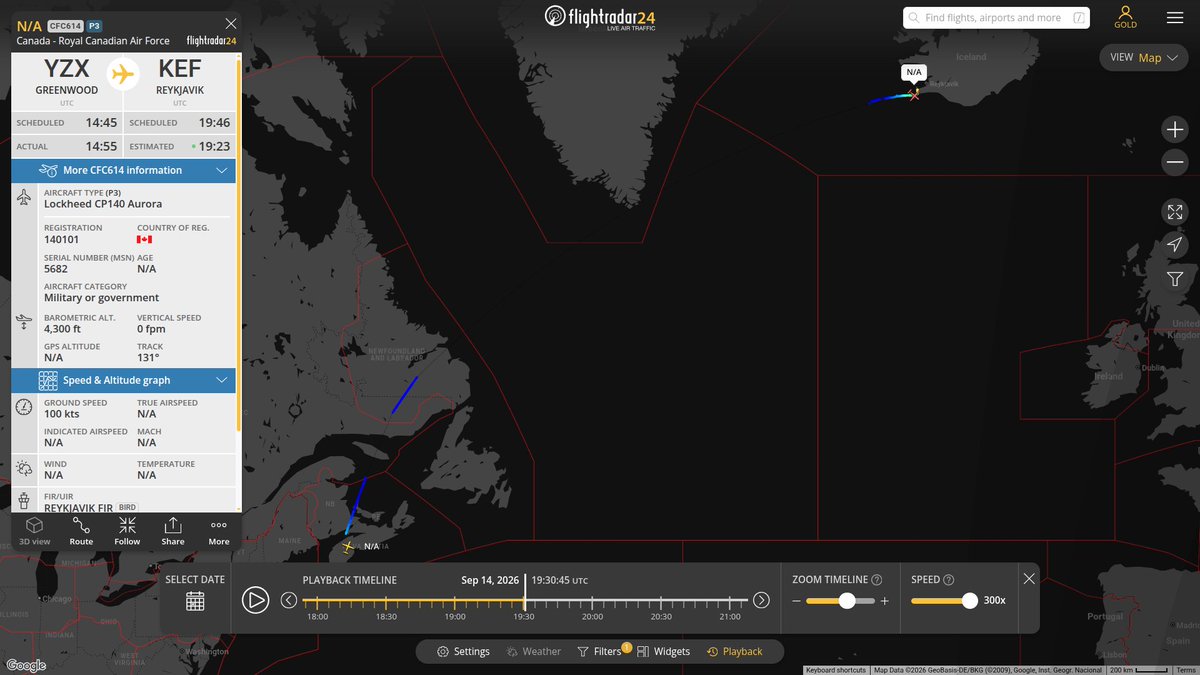
Task: Click the Google logo link
Action: pos(25,665)
